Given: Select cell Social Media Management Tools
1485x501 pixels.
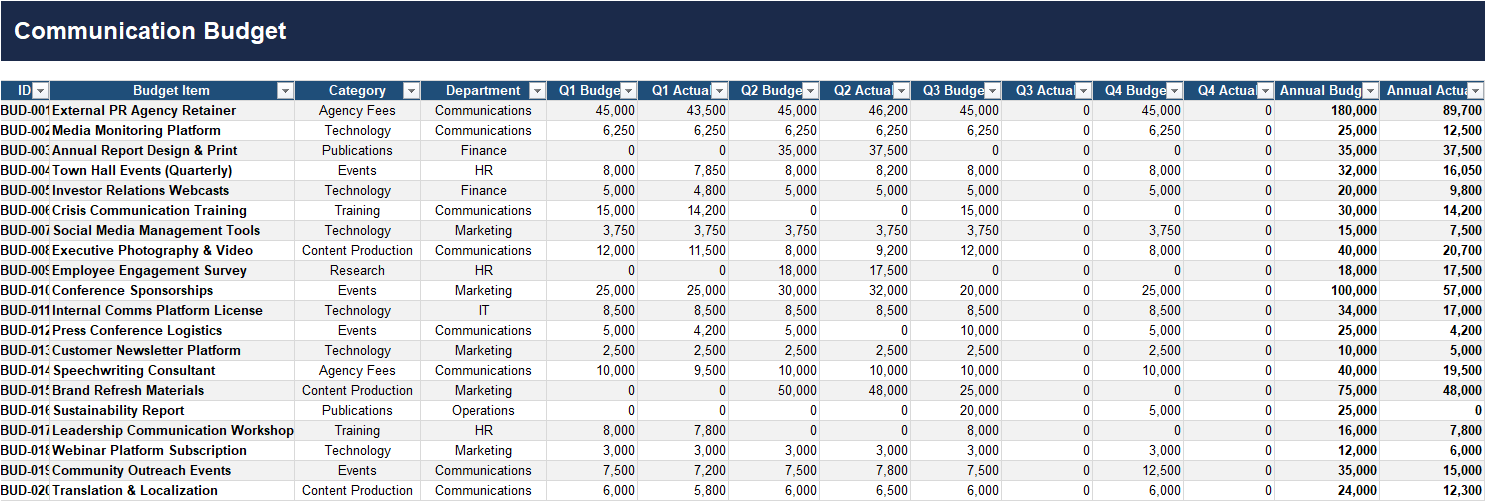Looking at the screenshot, I should [x=172, y=231].
